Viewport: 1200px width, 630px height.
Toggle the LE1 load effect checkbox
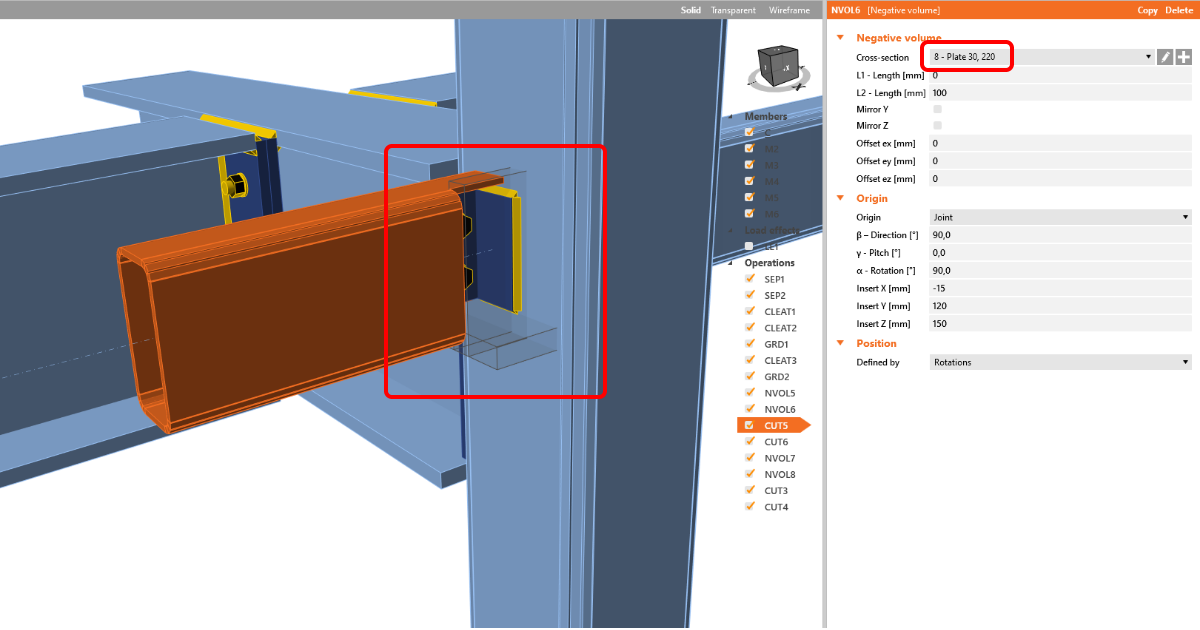click(x=749, y=246)
